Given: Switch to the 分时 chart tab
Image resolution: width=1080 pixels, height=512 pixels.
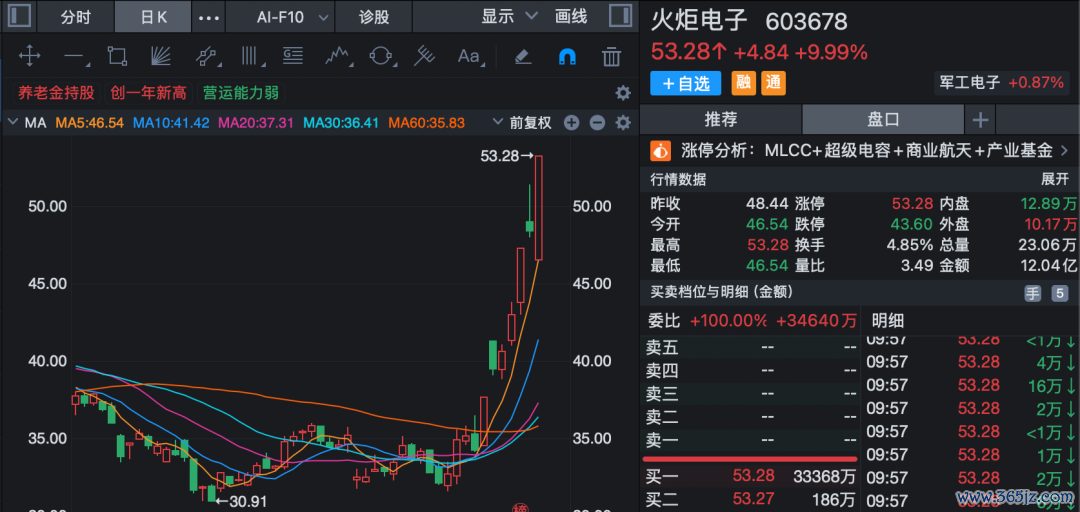Looking at the screenshot, I should coord(75,17).
